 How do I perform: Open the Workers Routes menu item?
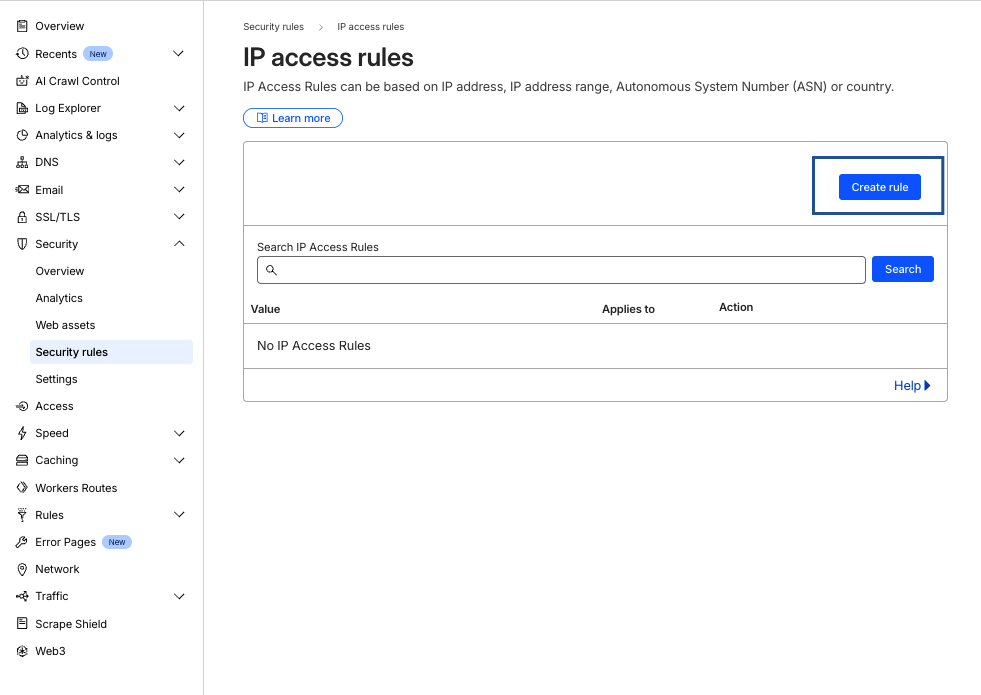pyautogui.click(x=76, y=488)
